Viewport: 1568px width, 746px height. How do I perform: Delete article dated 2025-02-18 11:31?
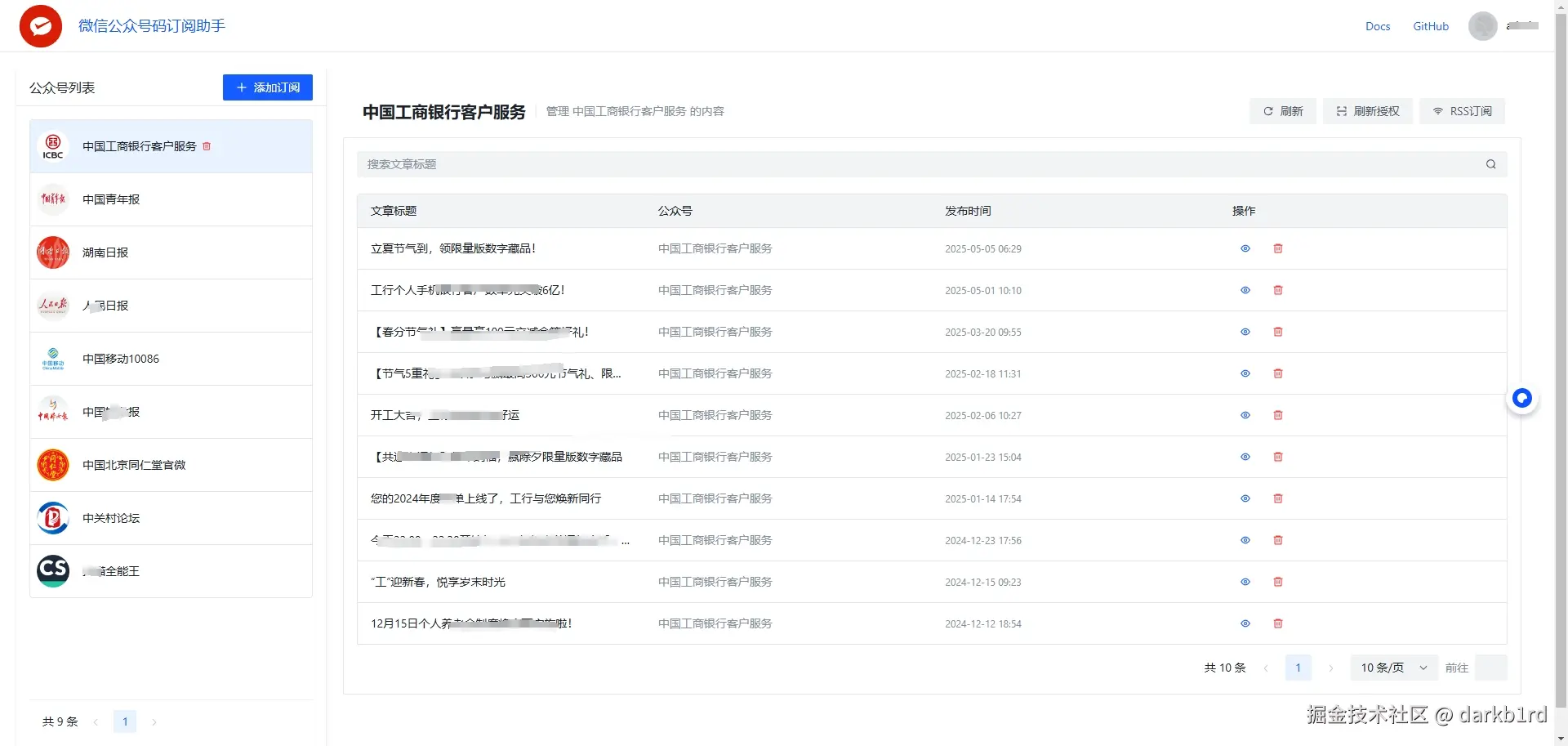(1278, 373)
